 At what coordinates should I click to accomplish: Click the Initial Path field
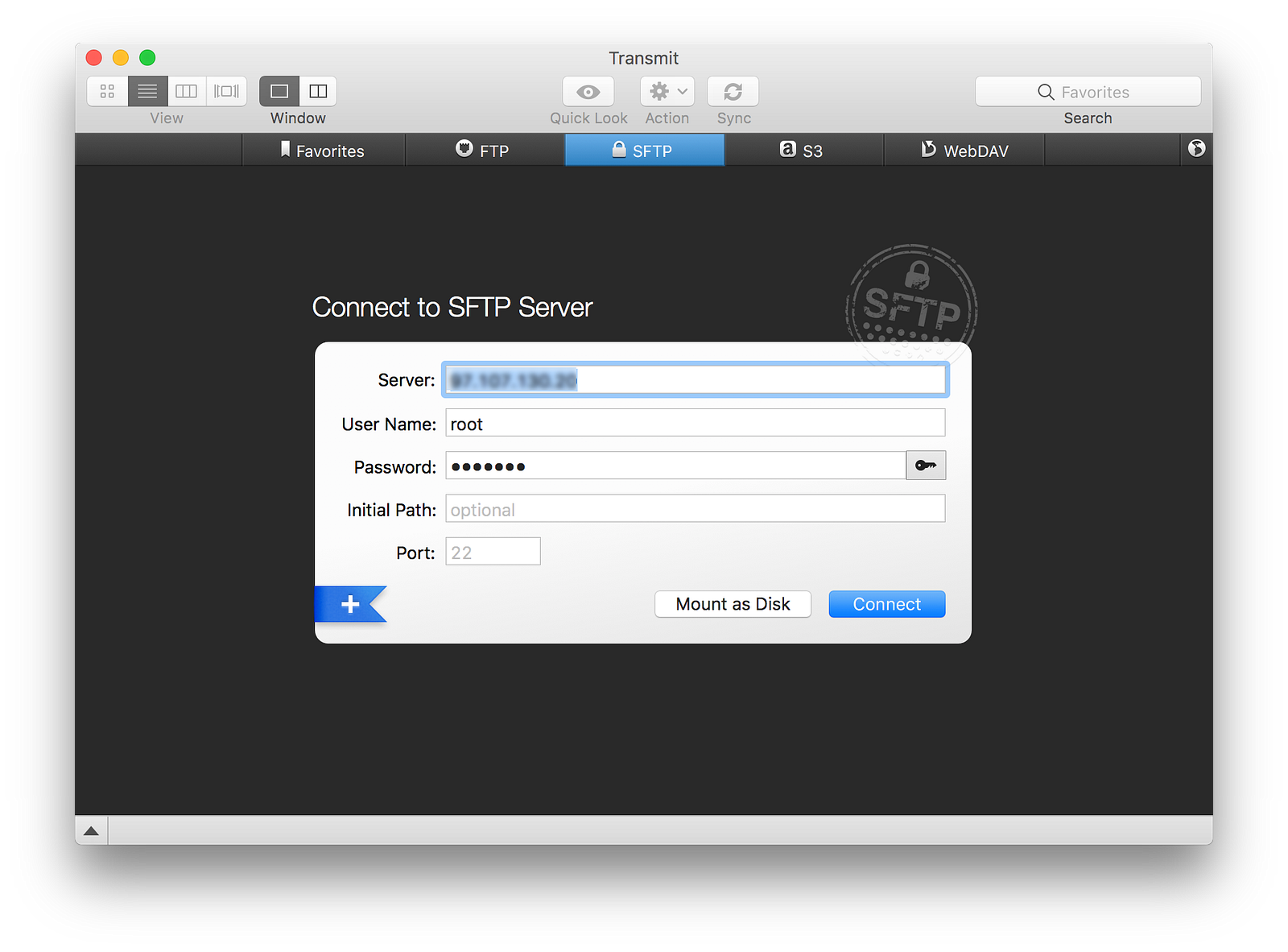click(696, 508)
